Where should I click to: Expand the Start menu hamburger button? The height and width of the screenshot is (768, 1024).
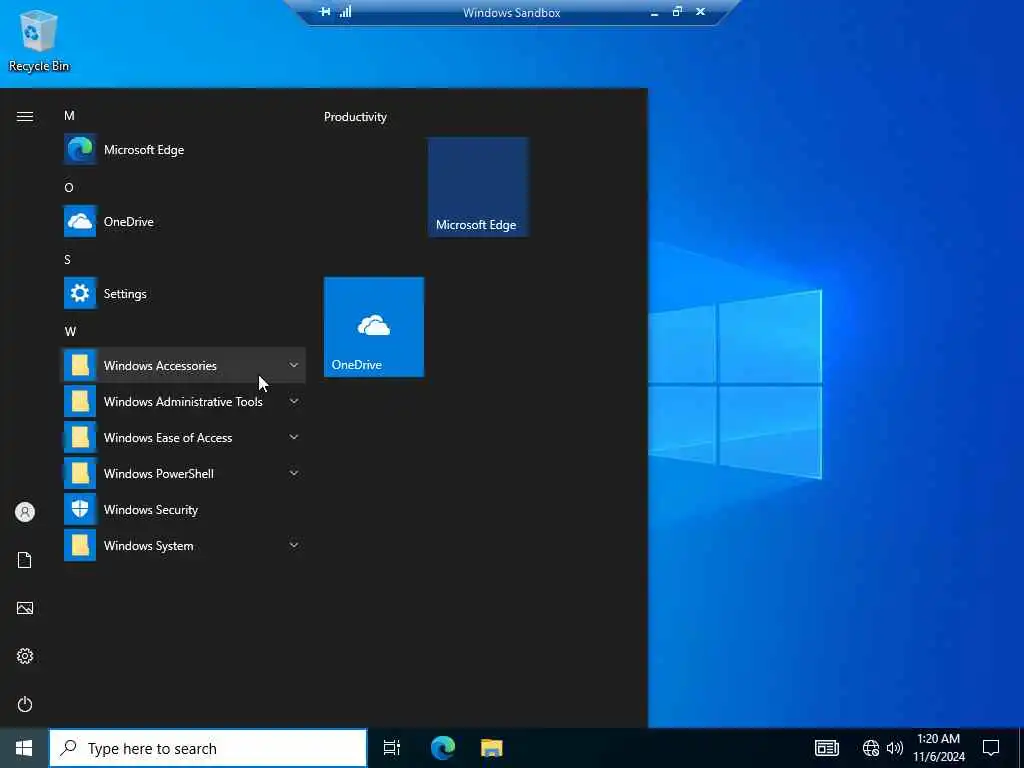[25, 116]
